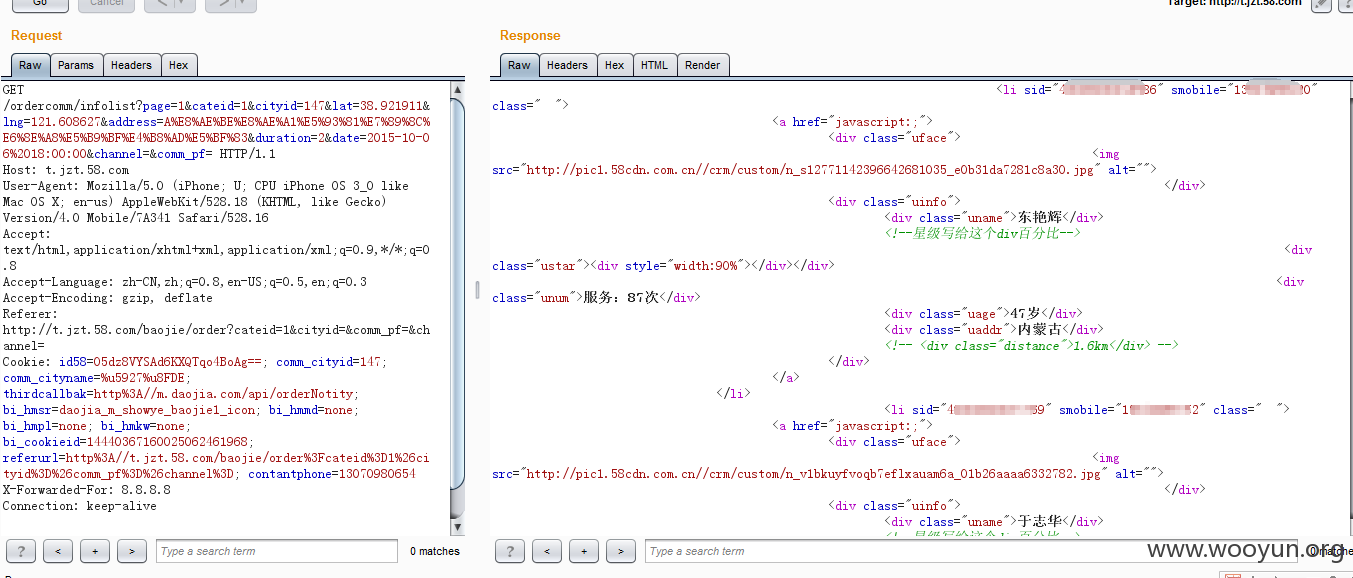Click the Go button
This screenshot has width=1353, height=578.
[x=40, y=4]
